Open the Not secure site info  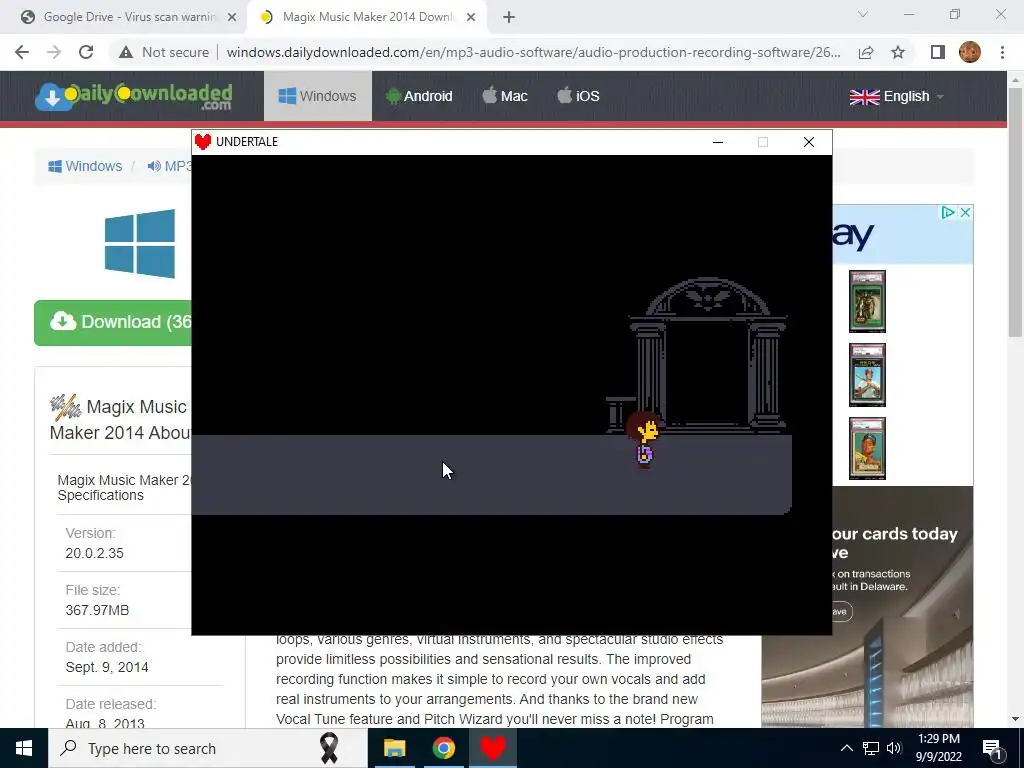164,52
